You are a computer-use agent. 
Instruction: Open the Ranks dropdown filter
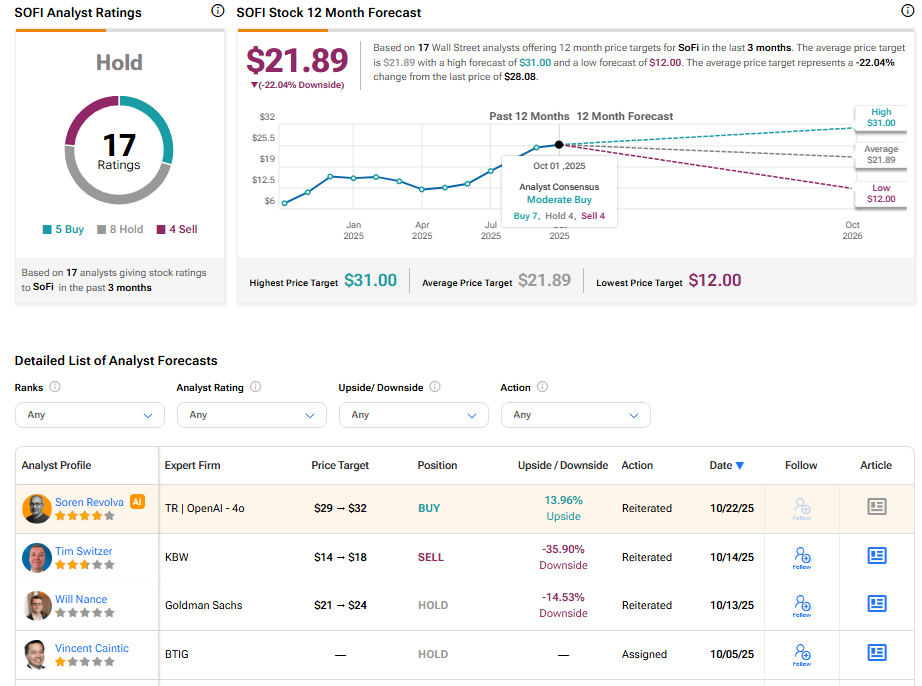pos(90,415)
